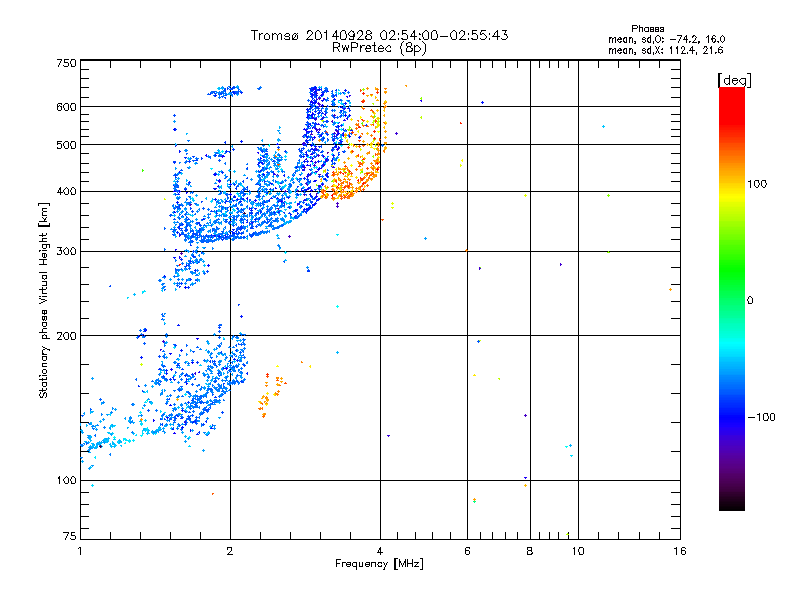This screenshot has width=800, height=600.
Task: Click y-axis tick label 300
Action: coord(67,252)
